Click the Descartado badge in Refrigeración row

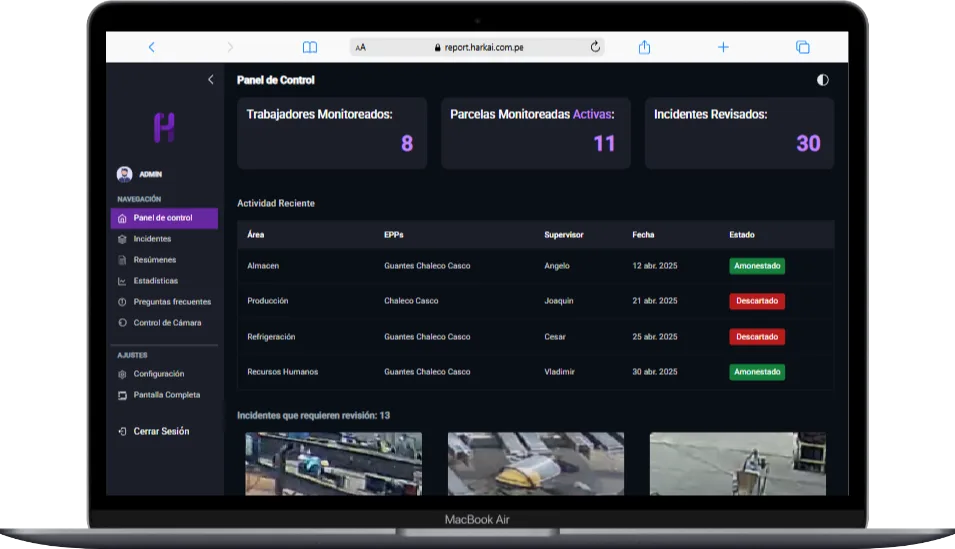pyautogui.click(x=757, y=337)
